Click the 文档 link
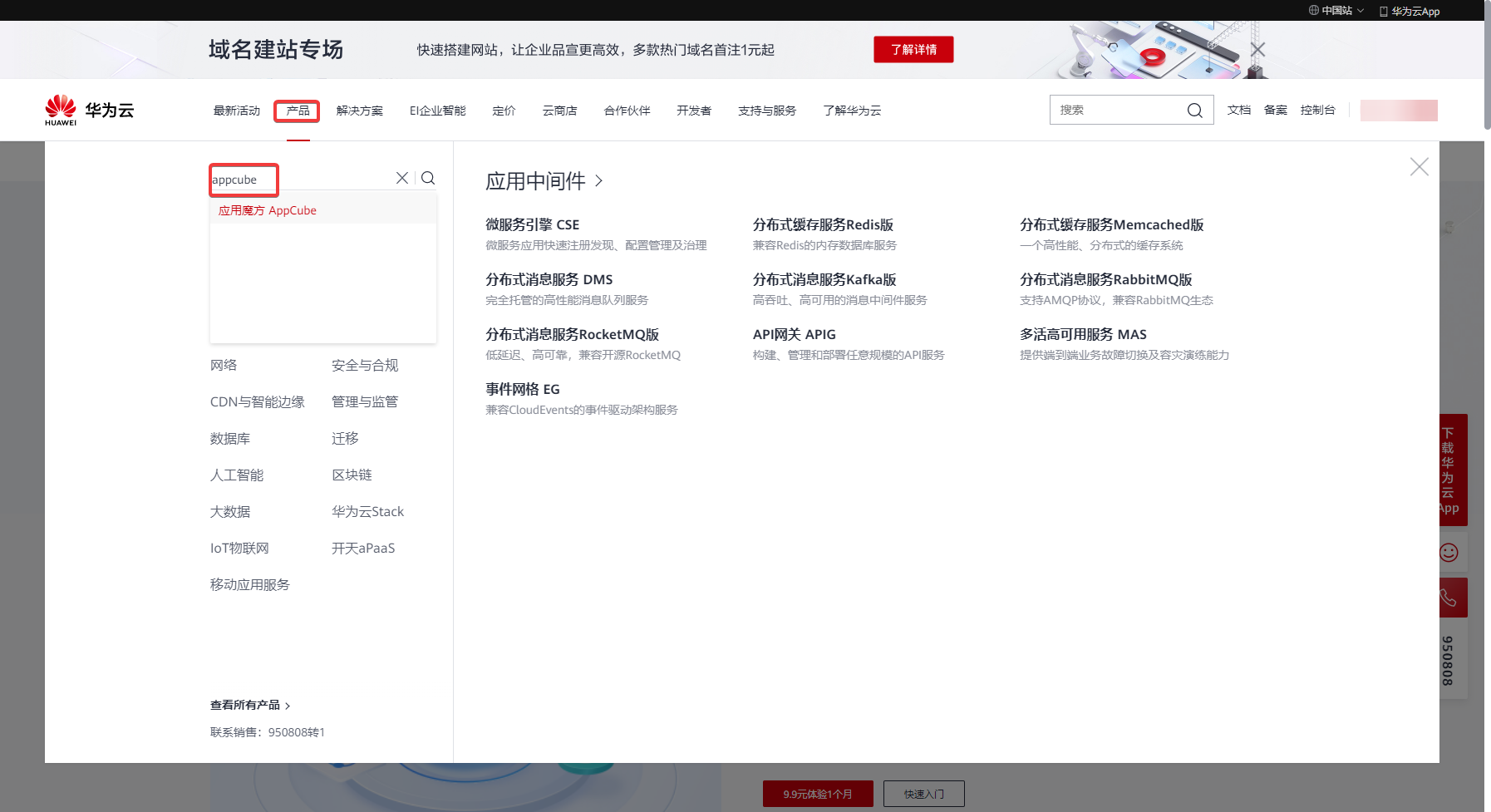The width and height of the screenshot is (1491, 812). 1239,110
